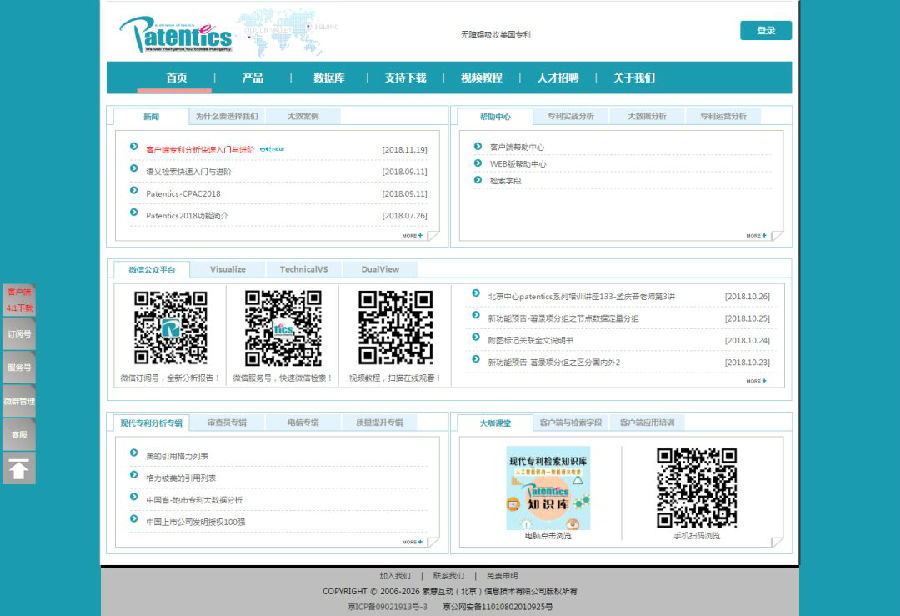The height and width of the screenshot is (616, 900).
Task: Switch to the Visualize tab
Action: pos(228,270)
